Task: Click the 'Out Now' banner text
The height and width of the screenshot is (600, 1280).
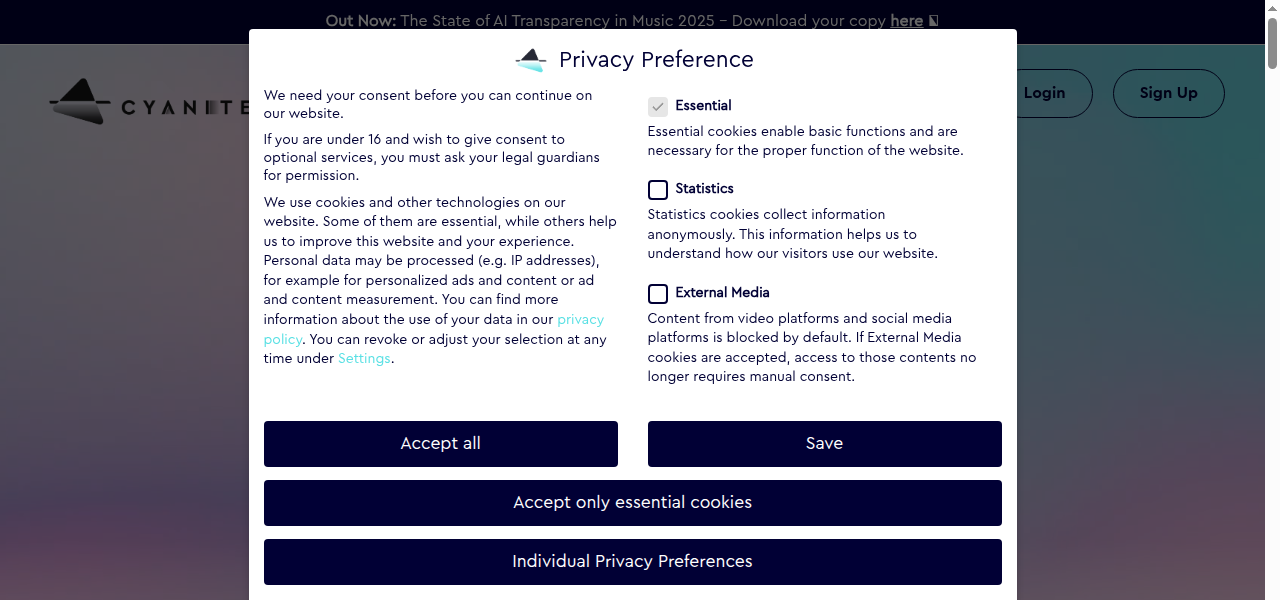Action: point(360,21)
